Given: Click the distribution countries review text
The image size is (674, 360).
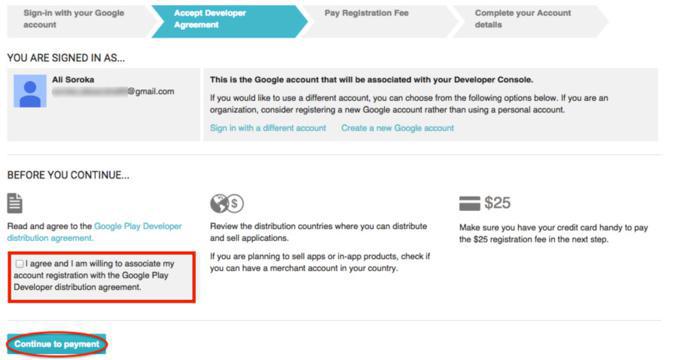Looking at the screenshot, I should tap(319, 232).
